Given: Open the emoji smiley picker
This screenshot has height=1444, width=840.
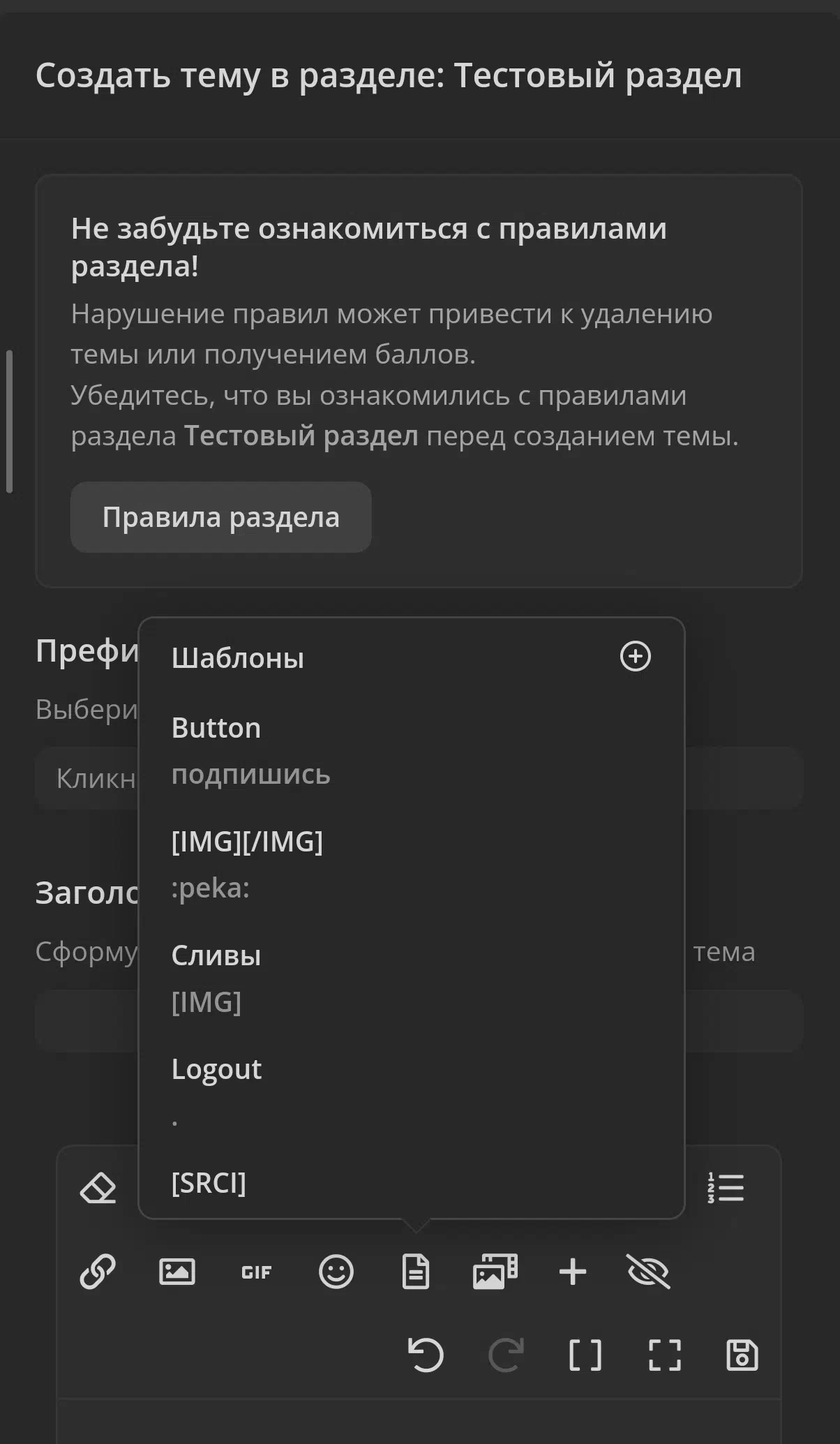Looking at the screenshot, I should tap(336, 1272).
